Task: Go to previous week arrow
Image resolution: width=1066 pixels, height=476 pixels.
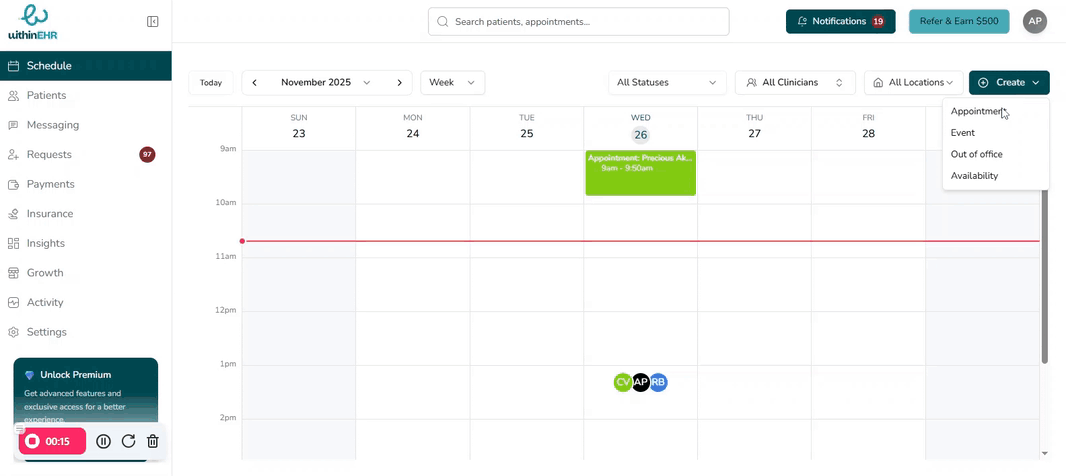Action: (x=255, y=83)
